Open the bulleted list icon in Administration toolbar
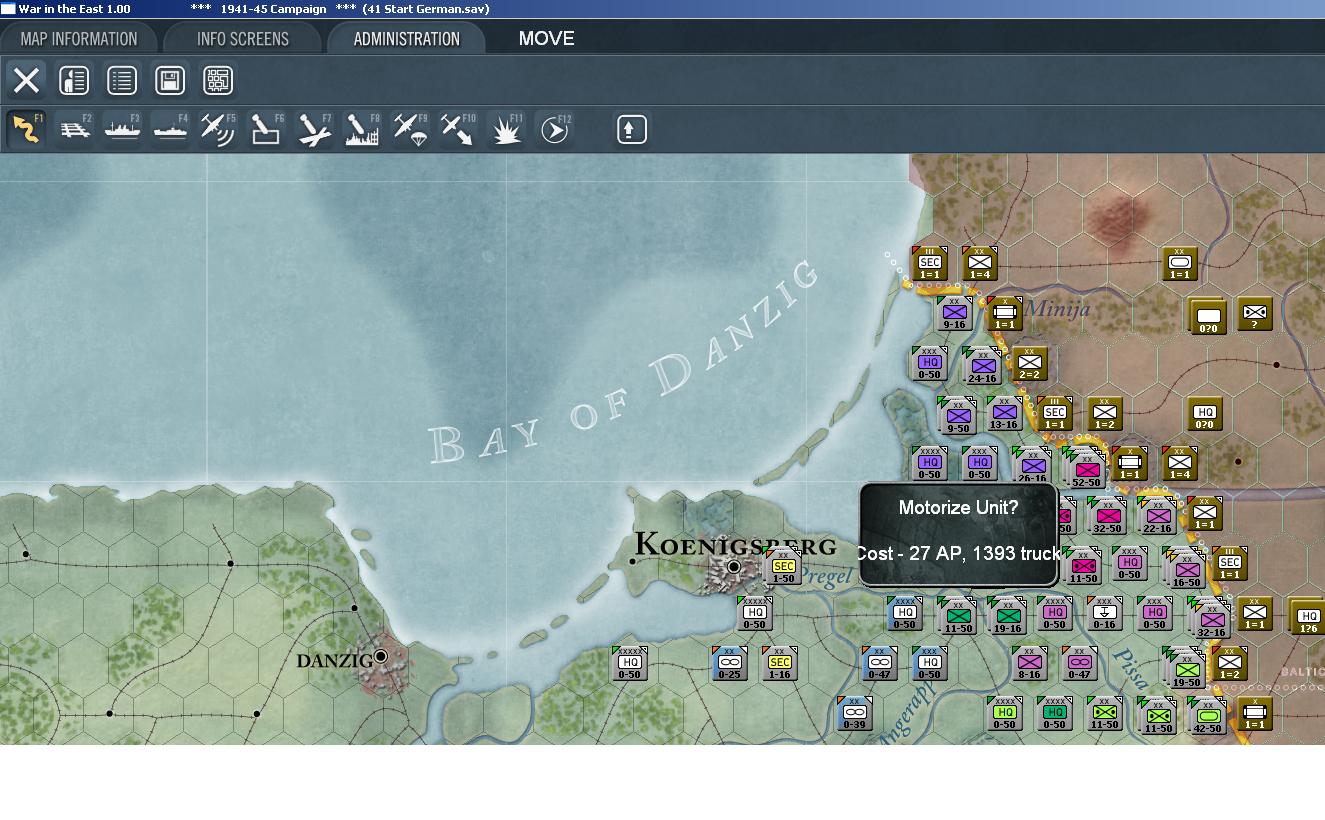Screen dimensions: 1325x820 (x=122, y=80)
